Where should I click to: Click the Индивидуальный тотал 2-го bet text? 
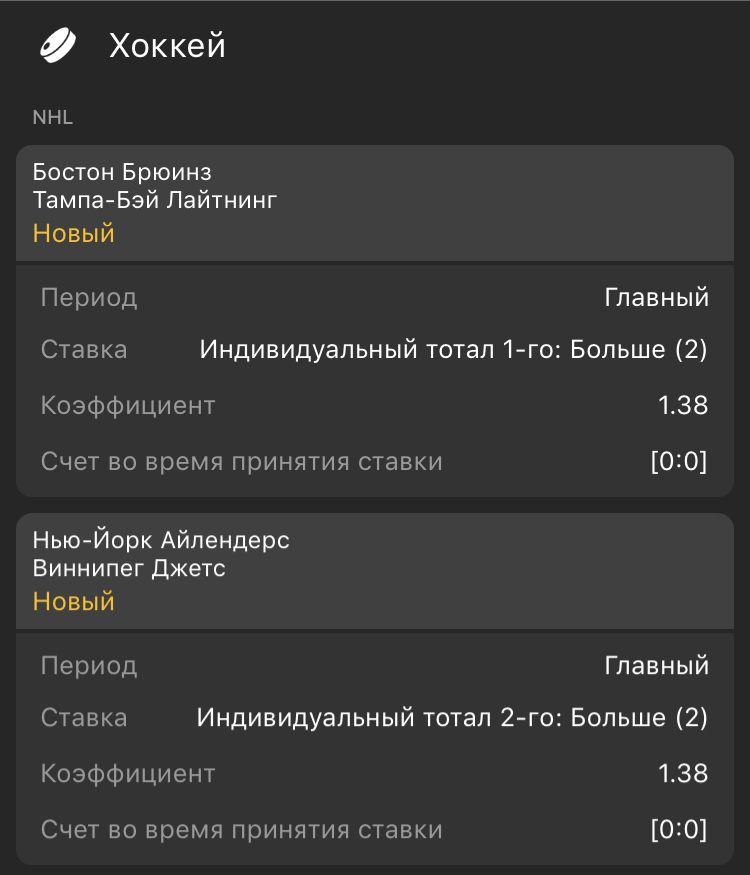(x=452, y=717)
